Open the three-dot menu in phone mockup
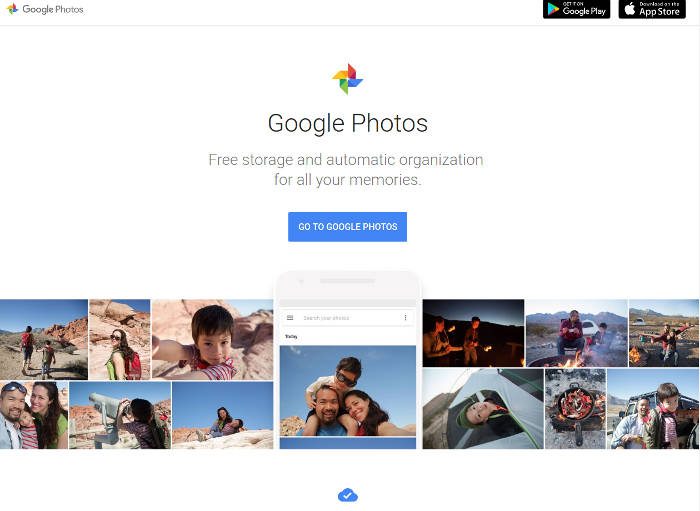The height and width of the screenshot is (511, 700). point(405,318)
